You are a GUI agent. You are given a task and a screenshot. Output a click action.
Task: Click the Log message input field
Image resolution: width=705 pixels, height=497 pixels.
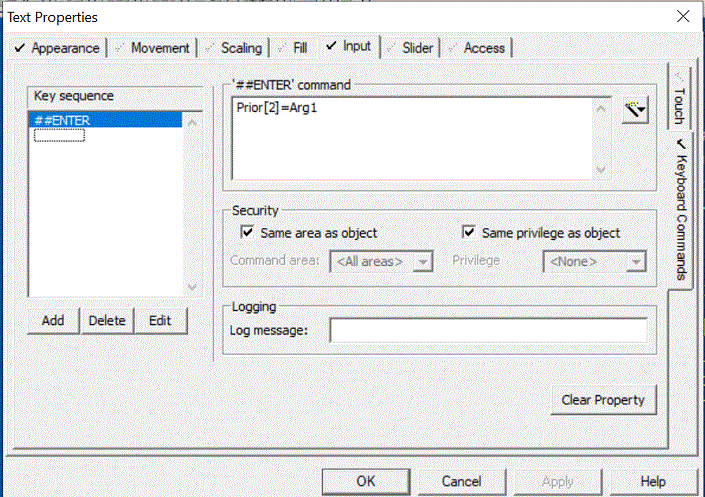[x=488, y=331]
